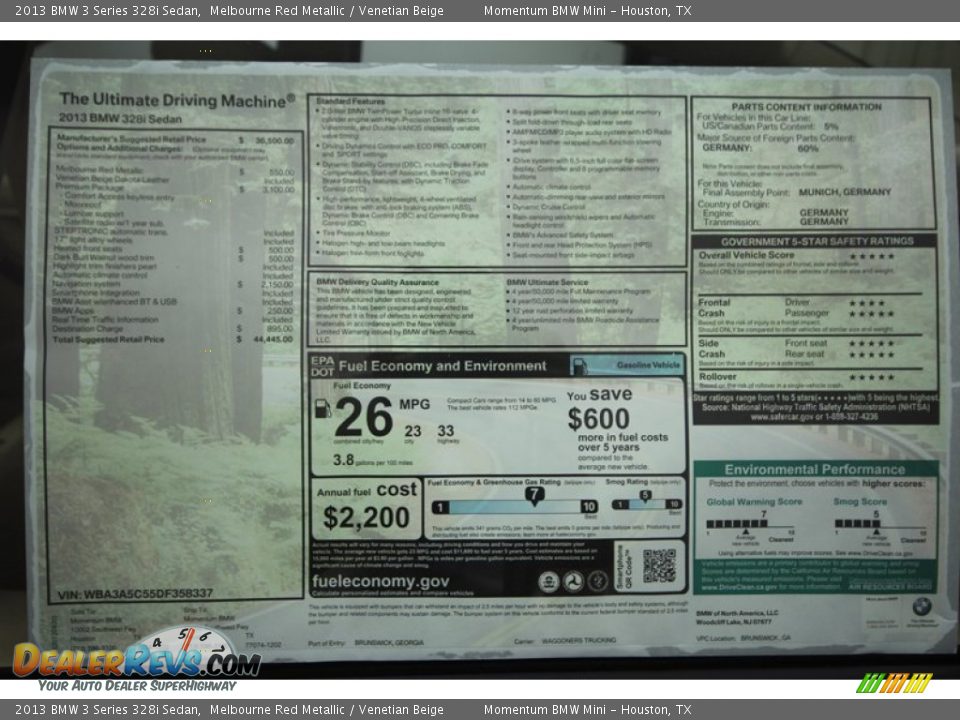Click the 23 city MPG value

413,431
